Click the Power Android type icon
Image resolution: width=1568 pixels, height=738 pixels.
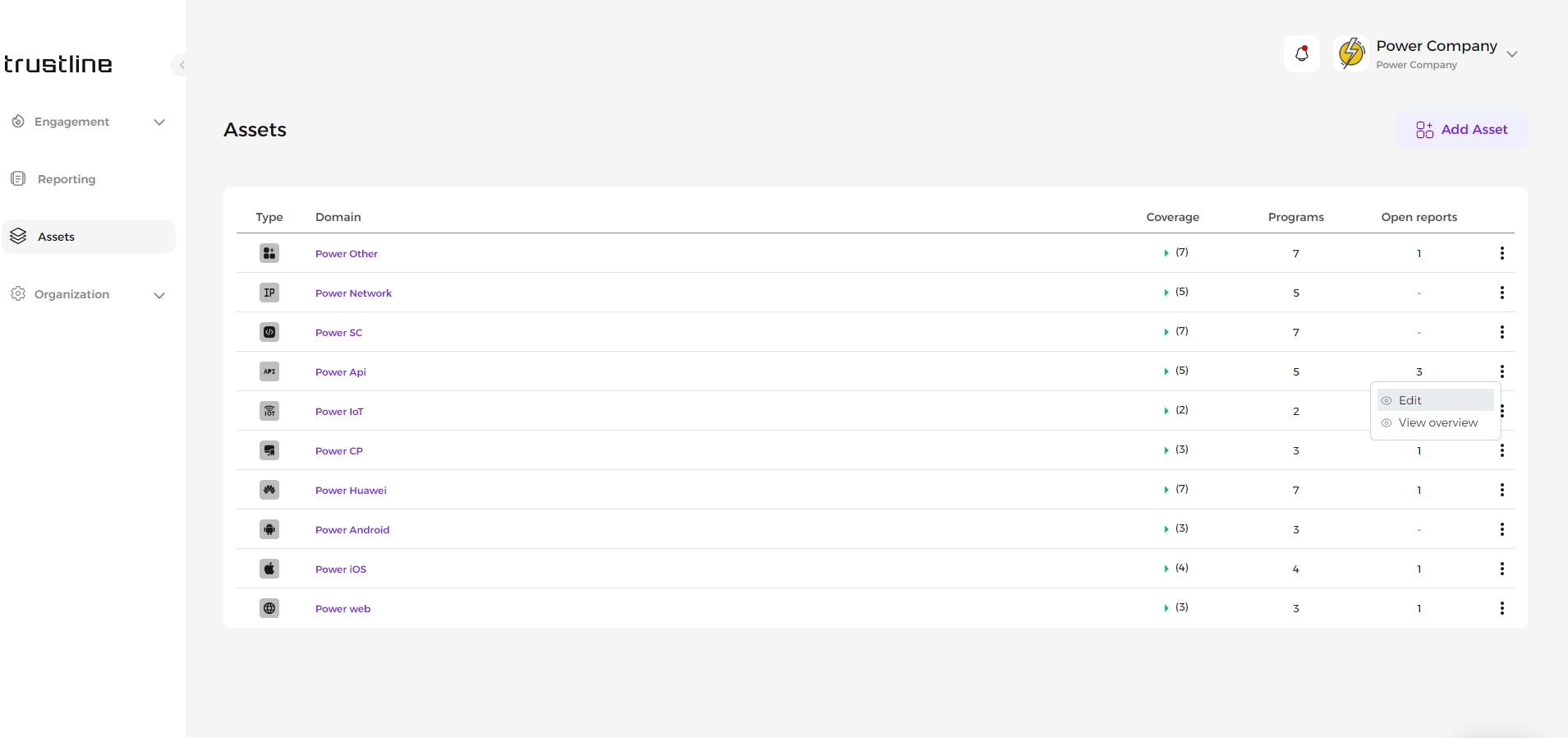pyautogui.click(x=269, y=529)
